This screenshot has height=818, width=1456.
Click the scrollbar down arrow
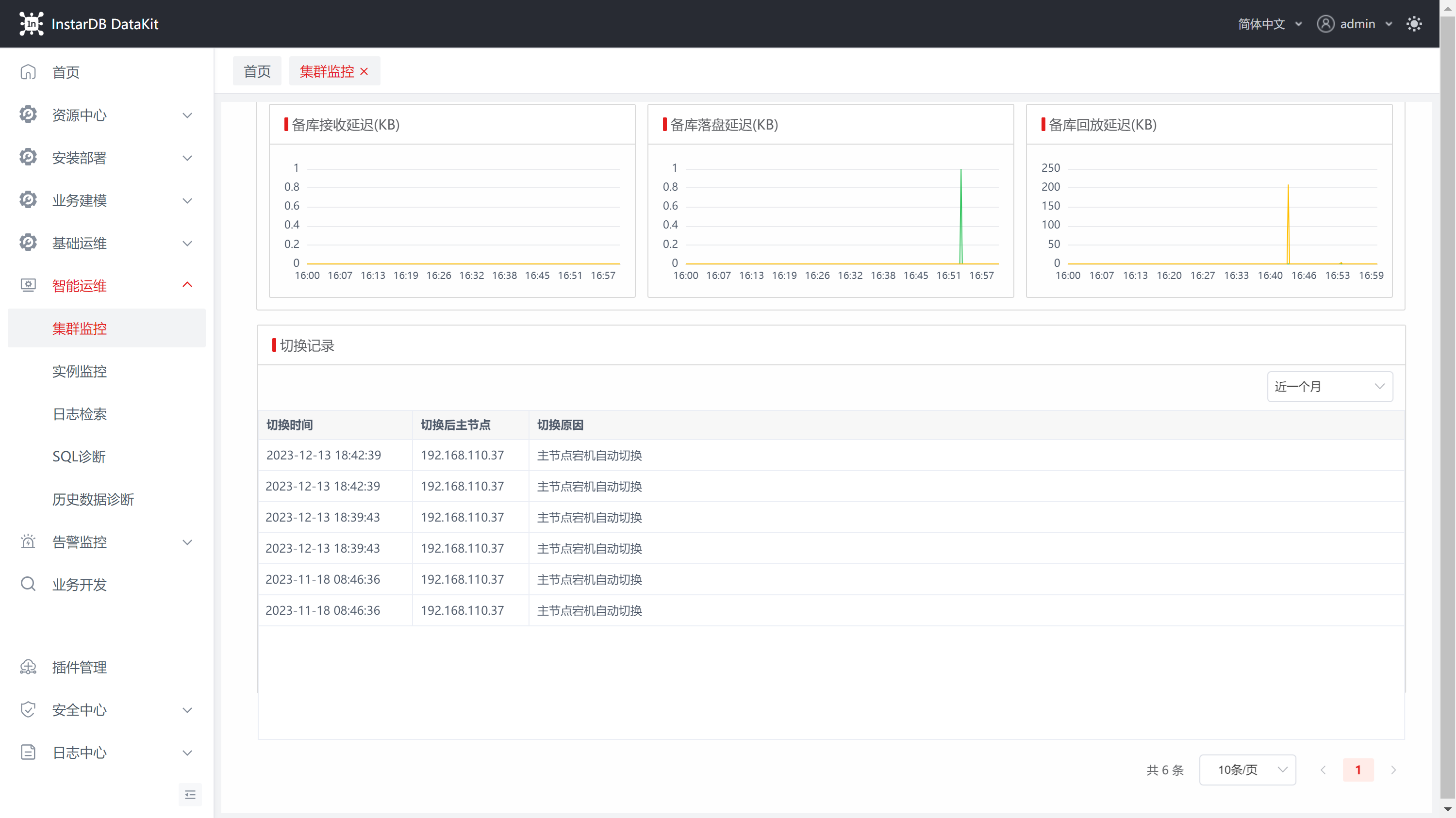[x=1448, y=810]
